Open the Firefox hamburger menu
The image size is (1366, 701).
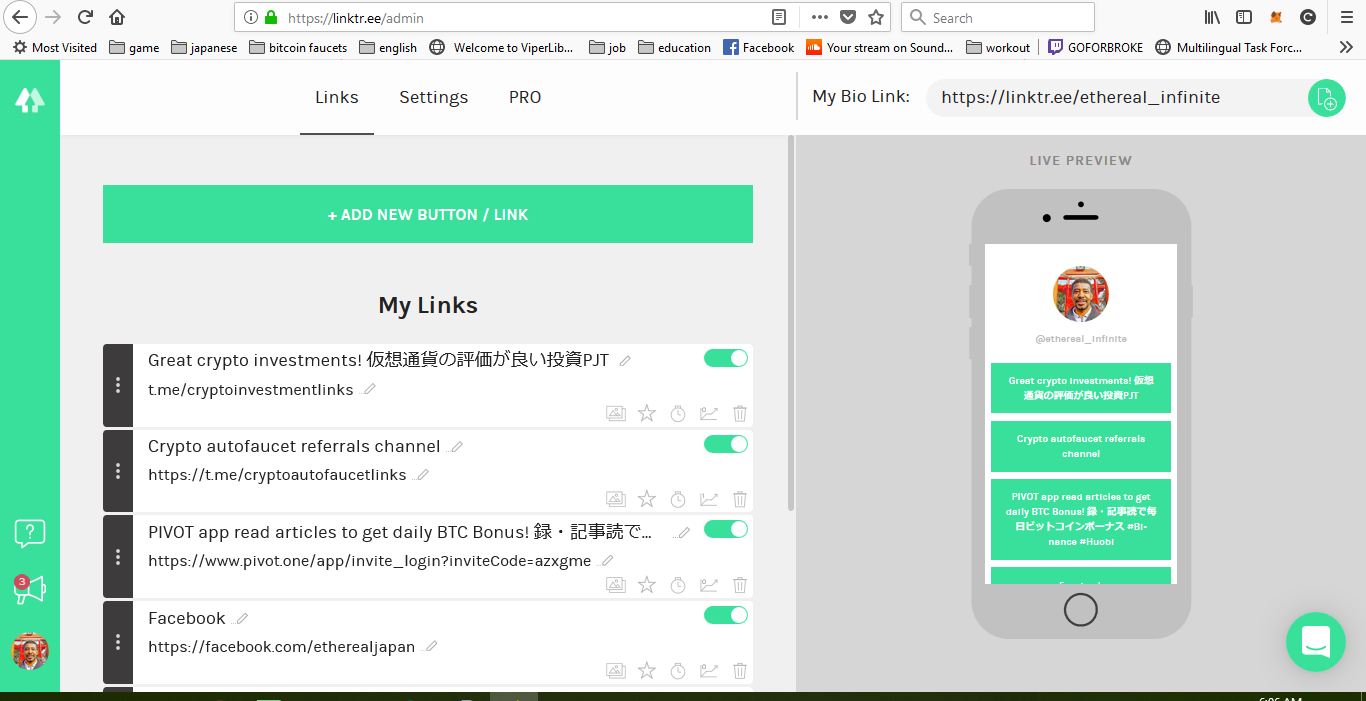pos(1346,17)
